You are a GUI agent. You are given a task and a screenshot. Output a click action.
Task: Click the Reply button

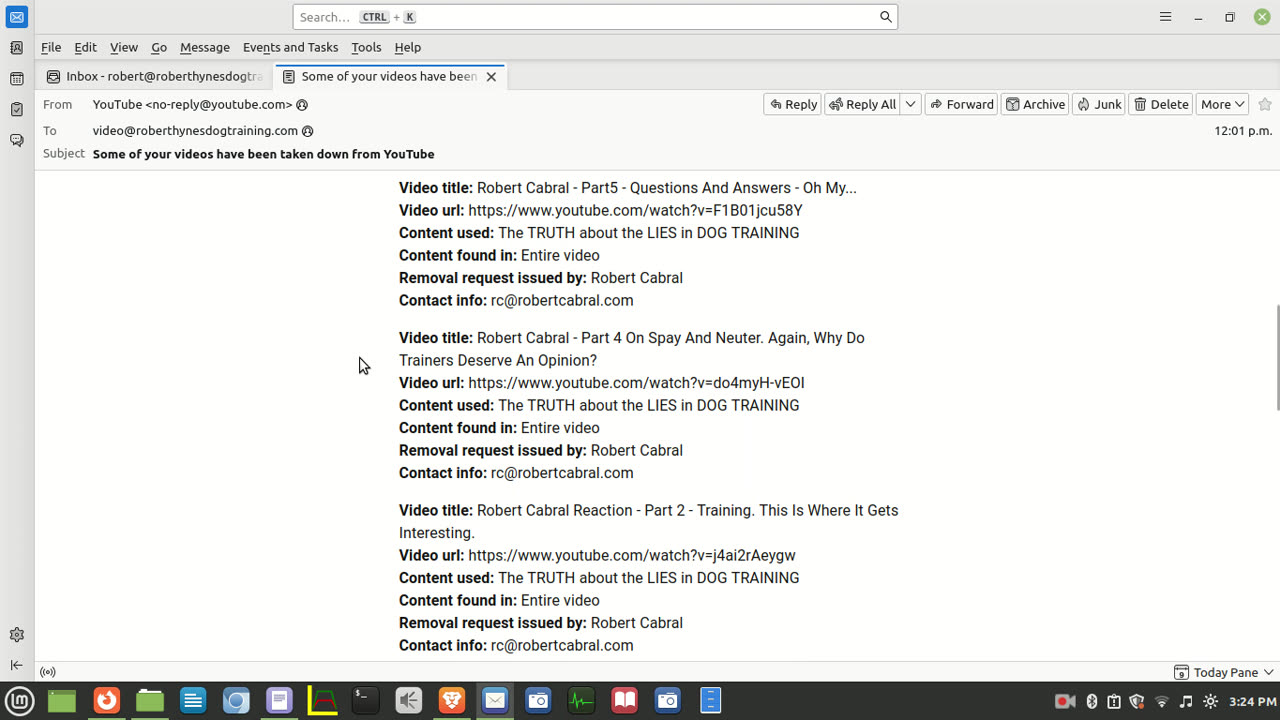click(x=792, y=104)
